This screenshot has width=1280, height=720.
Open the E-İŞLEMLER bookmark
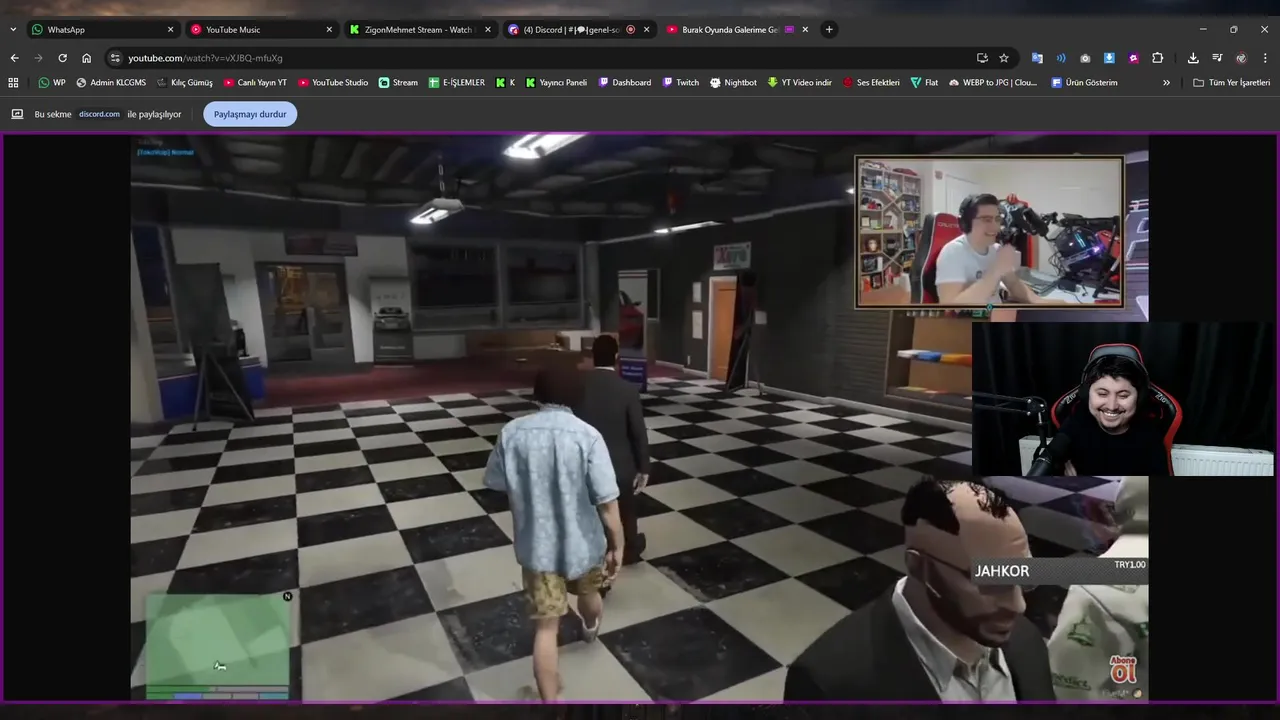point(457,82)
